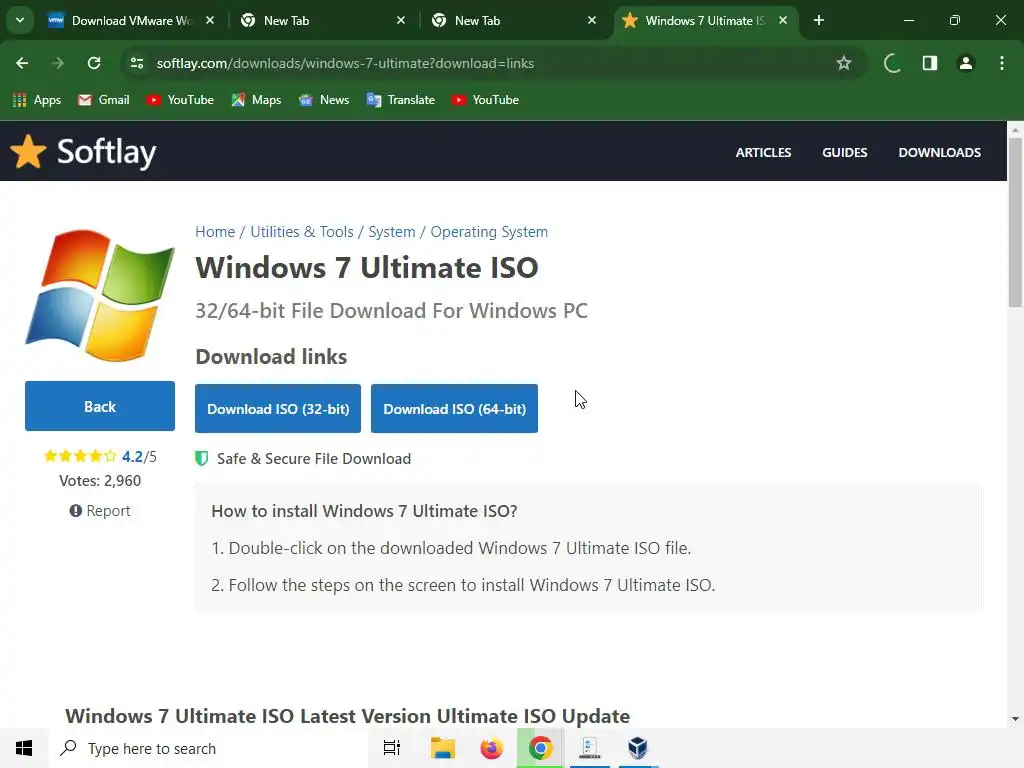Select the Windows 7 Ultimate tab
This screenshot has width=1024, height=768.
705,20
